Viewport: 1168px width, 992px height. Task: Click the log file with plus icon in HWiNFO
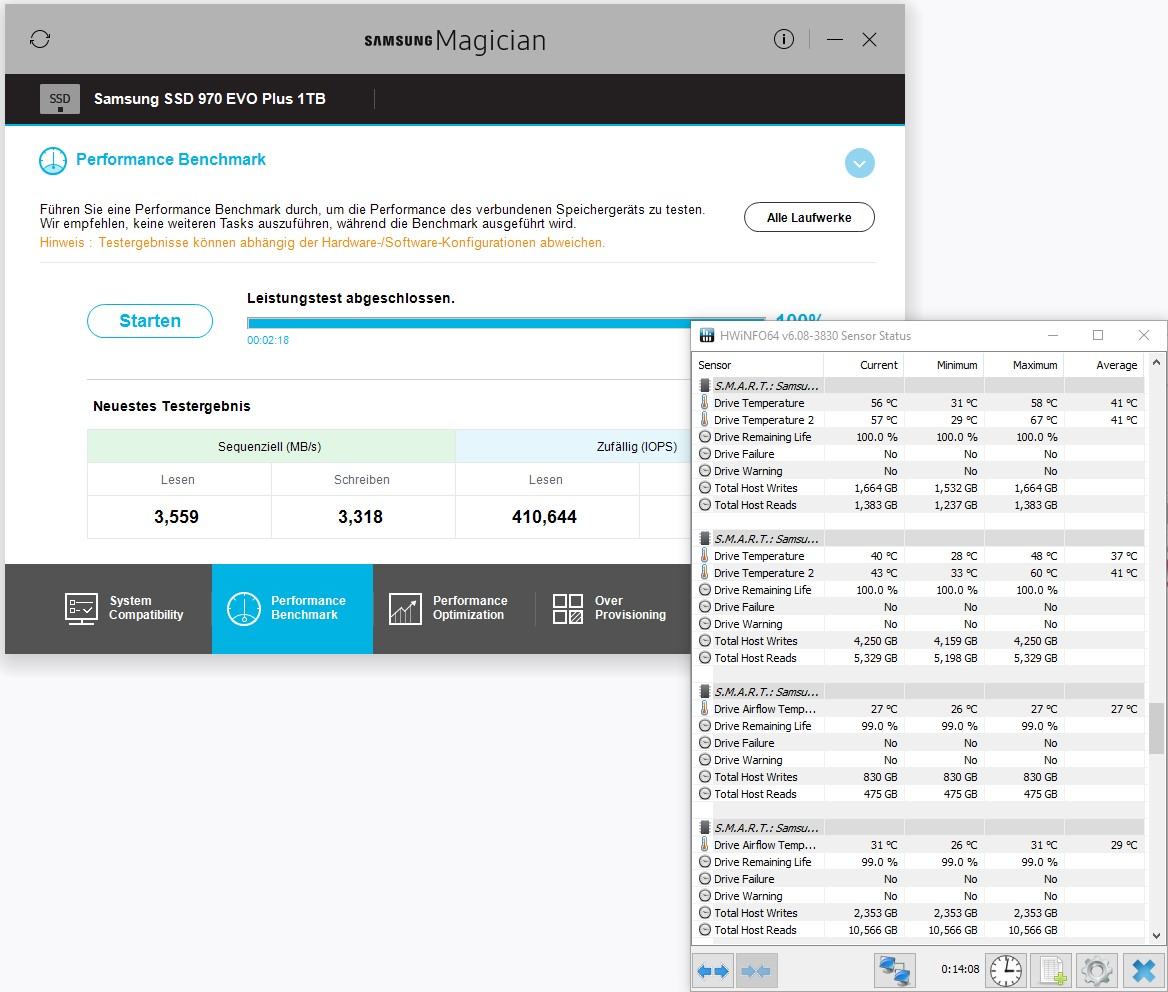pyautogui.click(x=1053, y=970)
